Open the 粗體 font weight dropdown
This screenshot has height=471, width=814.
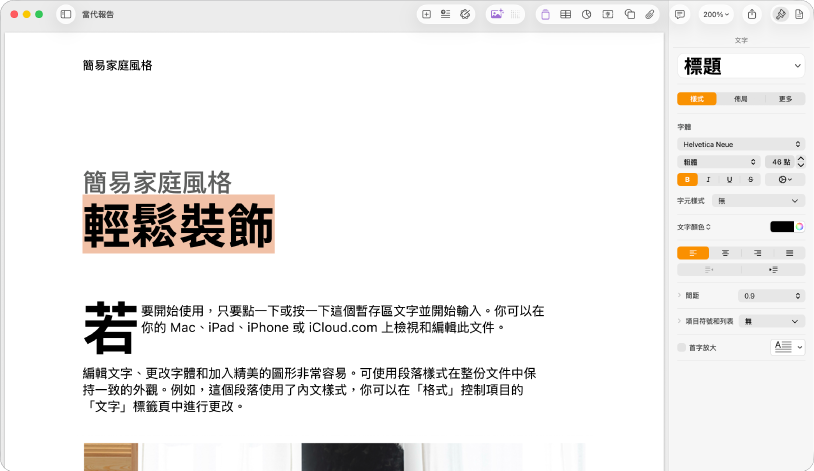click(x=718, y=162)
